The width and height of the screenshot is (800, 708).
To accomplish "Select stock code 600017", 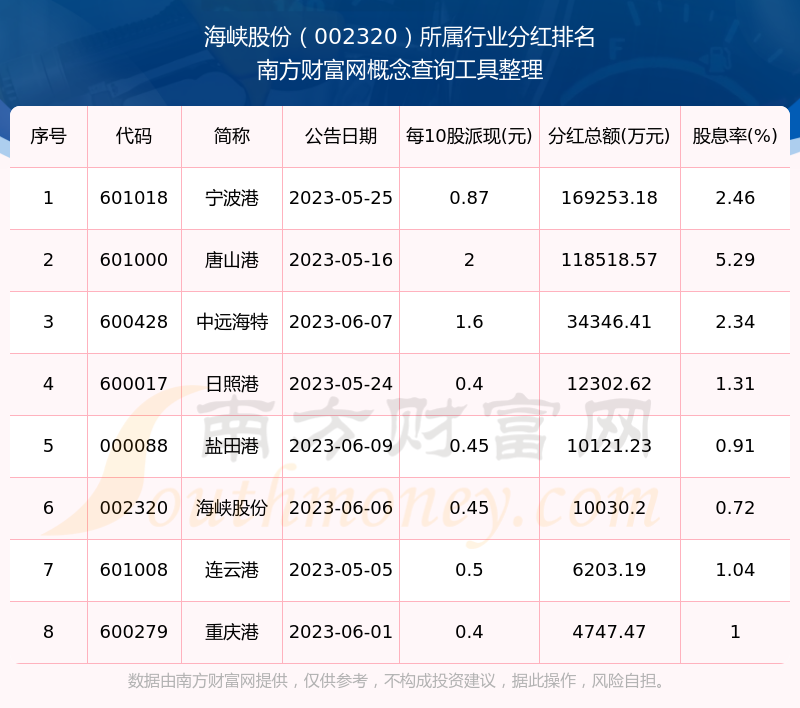I will click(134, 384).
